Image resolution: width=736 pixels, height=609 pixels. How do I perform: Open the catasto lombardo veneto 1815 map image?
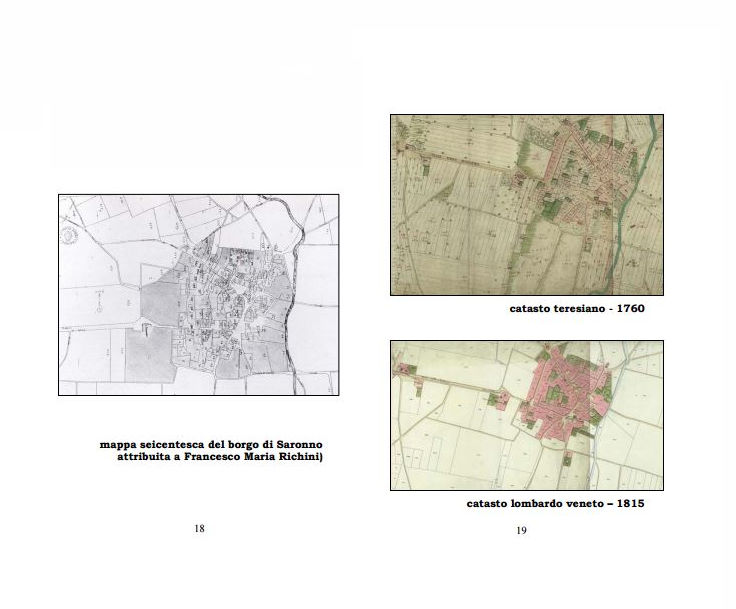527,416
